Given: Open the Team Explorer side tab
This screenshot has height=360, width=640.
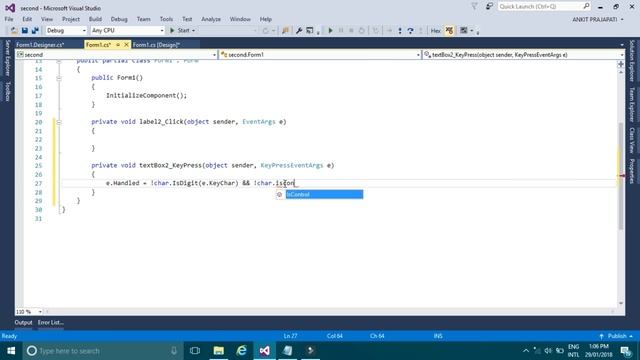Looking at the screenshot, I should [632, 104].
